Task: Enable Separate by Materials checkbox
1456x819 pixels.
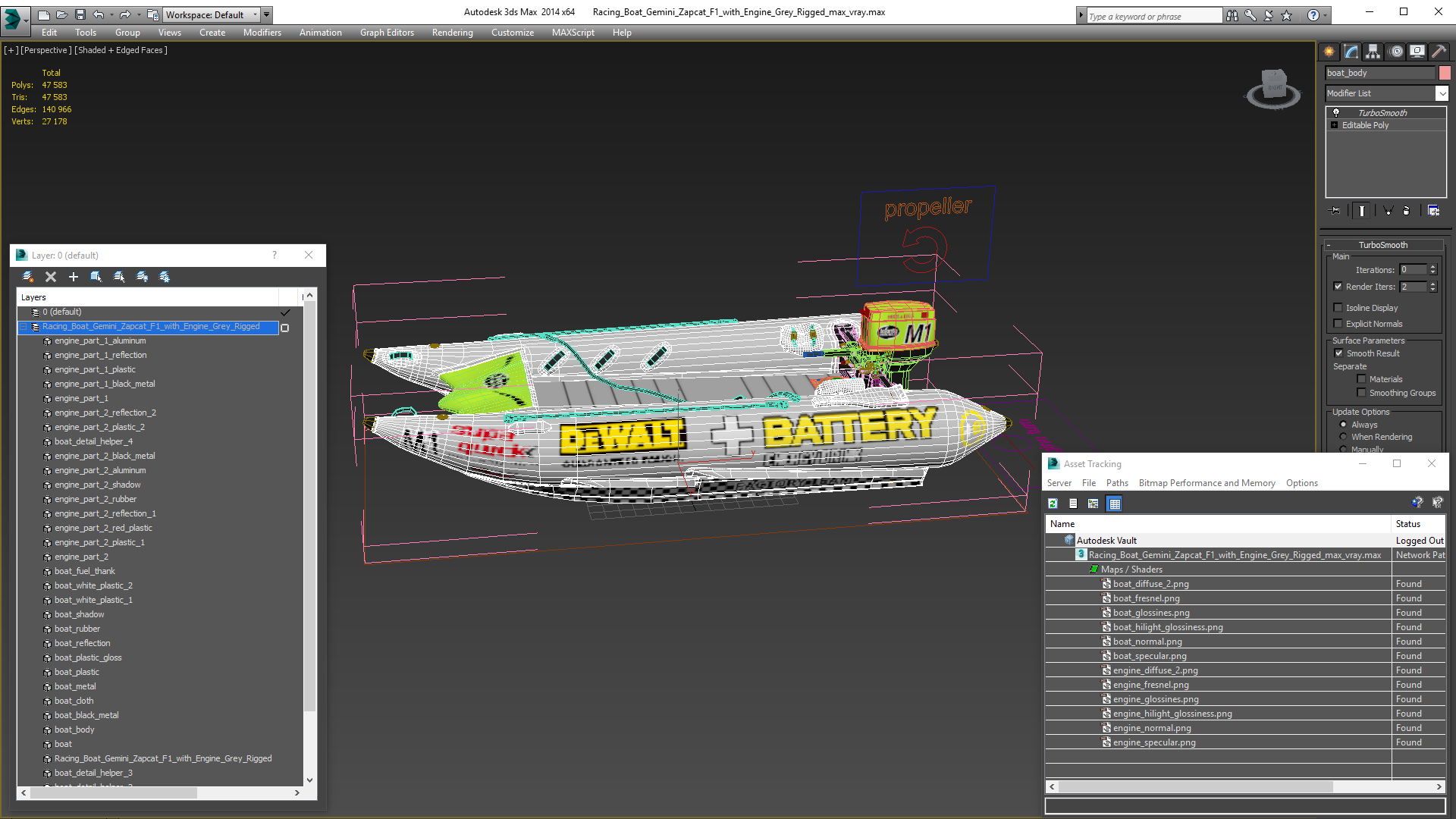Action: [1361, 379]
